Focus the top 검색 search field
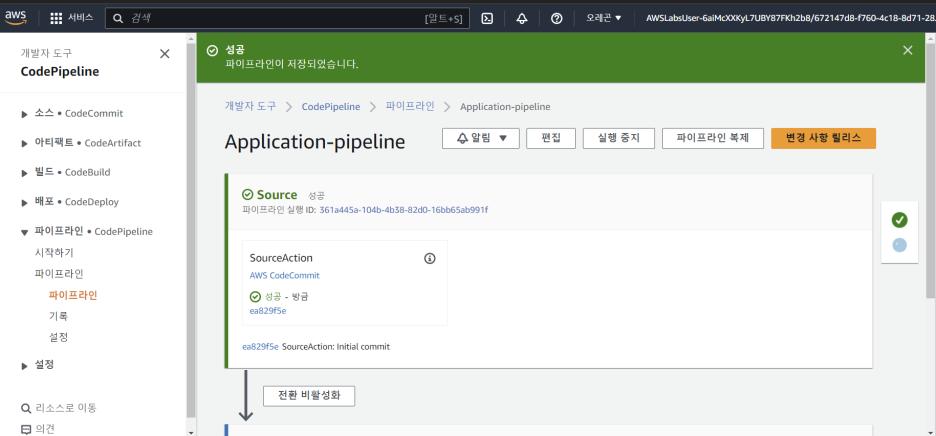 click(x=287, y=18)
